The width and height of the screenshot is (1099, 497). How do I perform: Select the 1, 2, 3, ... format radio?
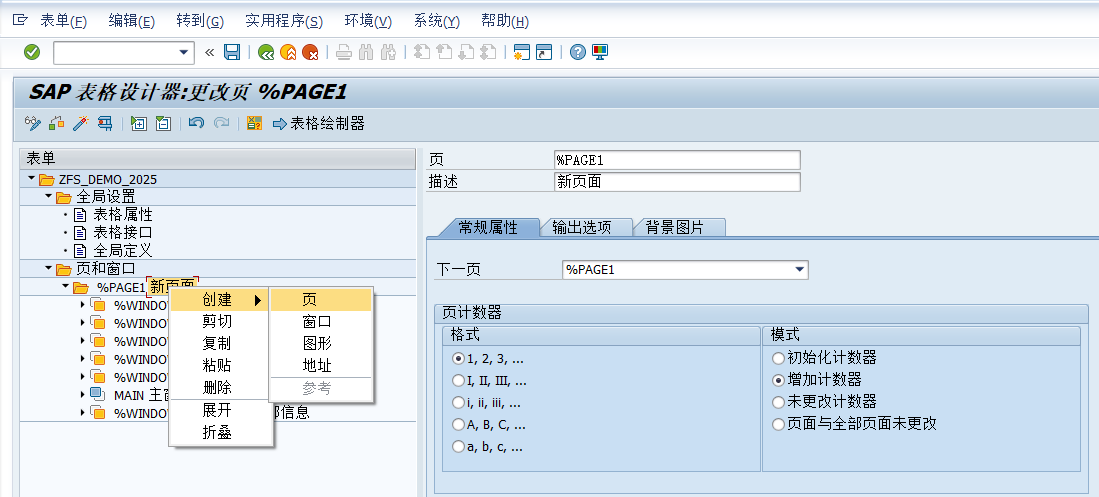click(x=458, y=358)
